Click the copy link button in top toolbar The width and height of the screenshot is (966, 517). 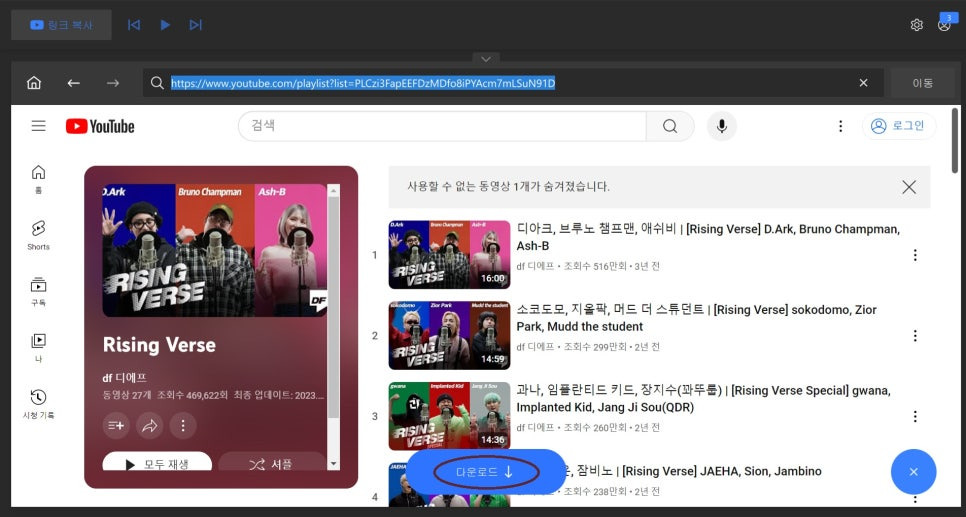pos(61,25)
